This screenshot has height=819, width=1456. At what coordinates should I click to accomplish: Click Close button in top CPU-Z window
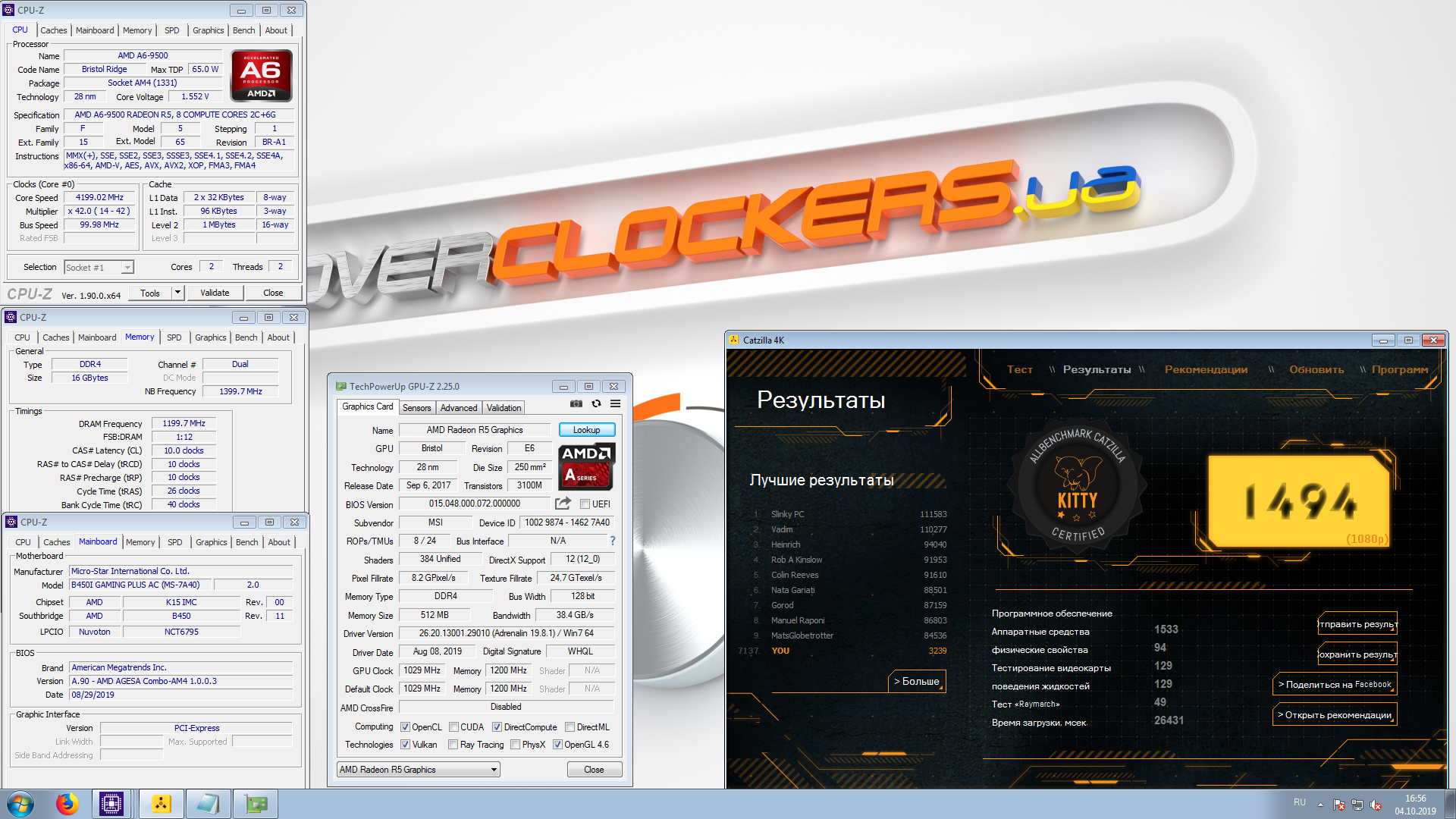point(273,293)
